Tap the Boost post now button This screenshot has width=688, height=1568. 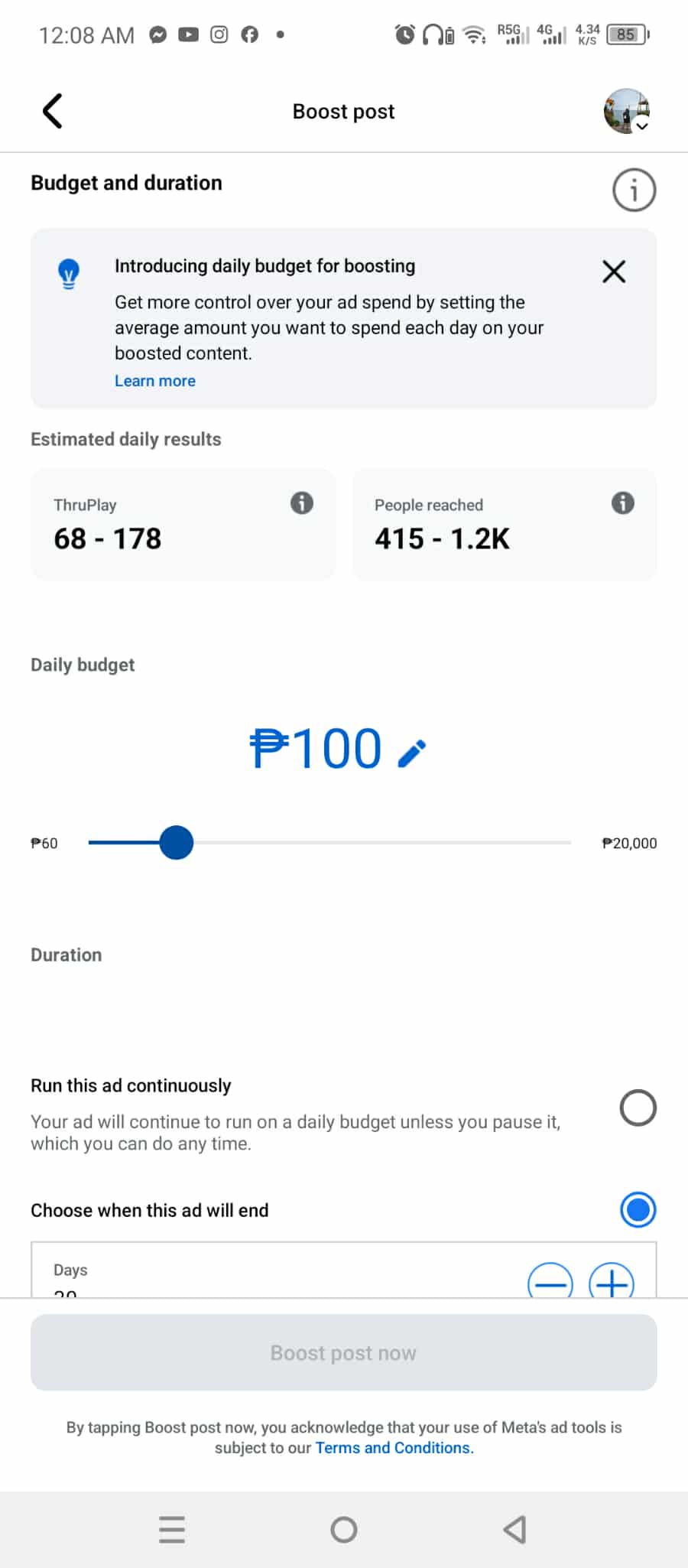click(x=344, y=1352)
